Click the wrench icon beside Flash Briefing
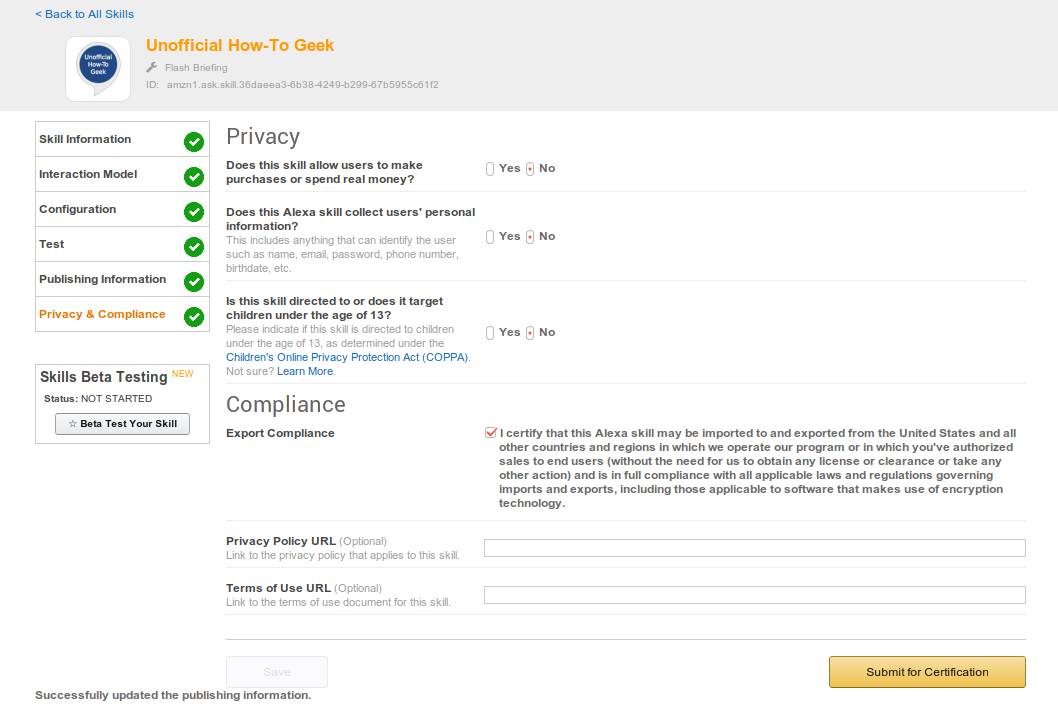This screenshot has height=718, width=1058. point(152,67)
